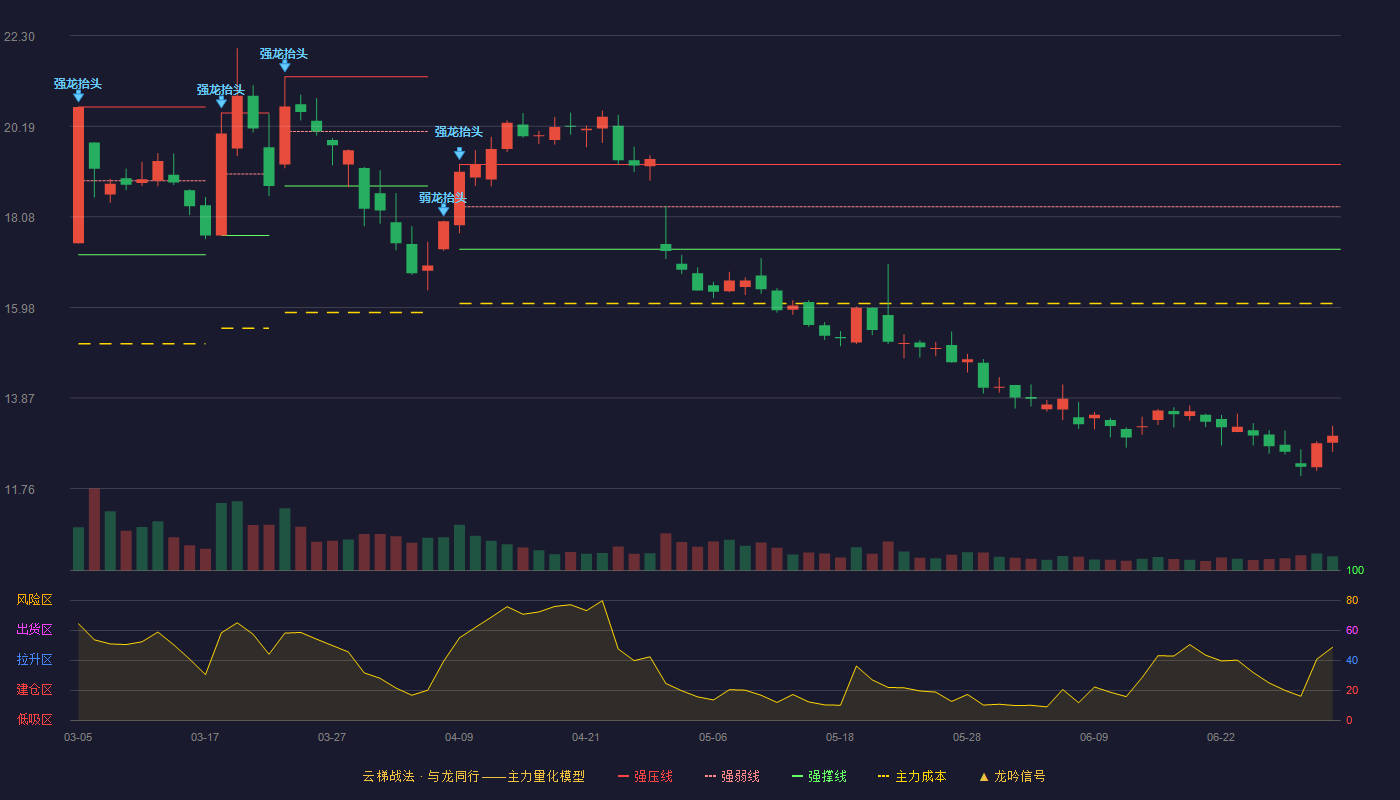The width and height of the screenshot is (1400, 800).
Task: Click the 11.76 price axis label
Action: [19, 490]
